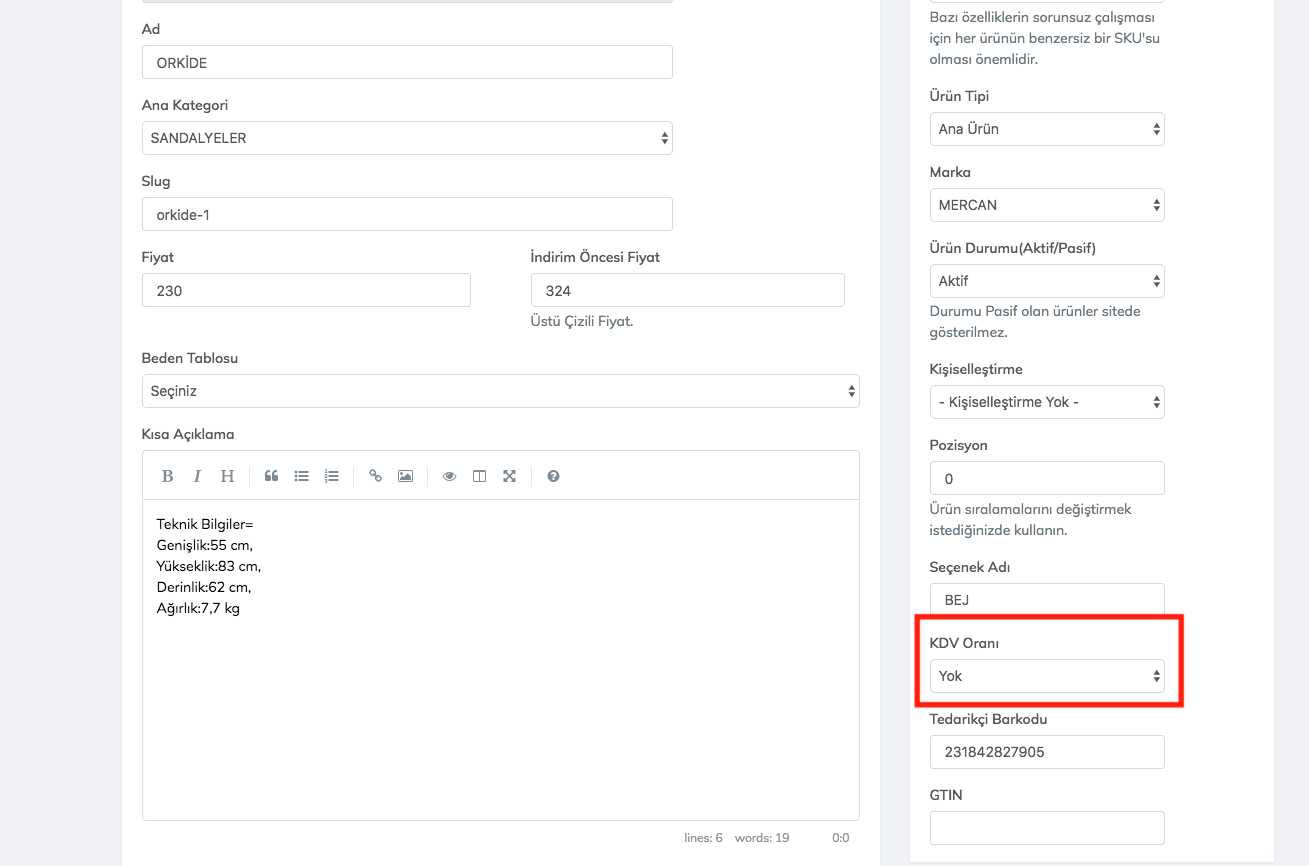Insert an image using the picture icon
Viewport: 1309px width, 866px height.
[405, 476]
